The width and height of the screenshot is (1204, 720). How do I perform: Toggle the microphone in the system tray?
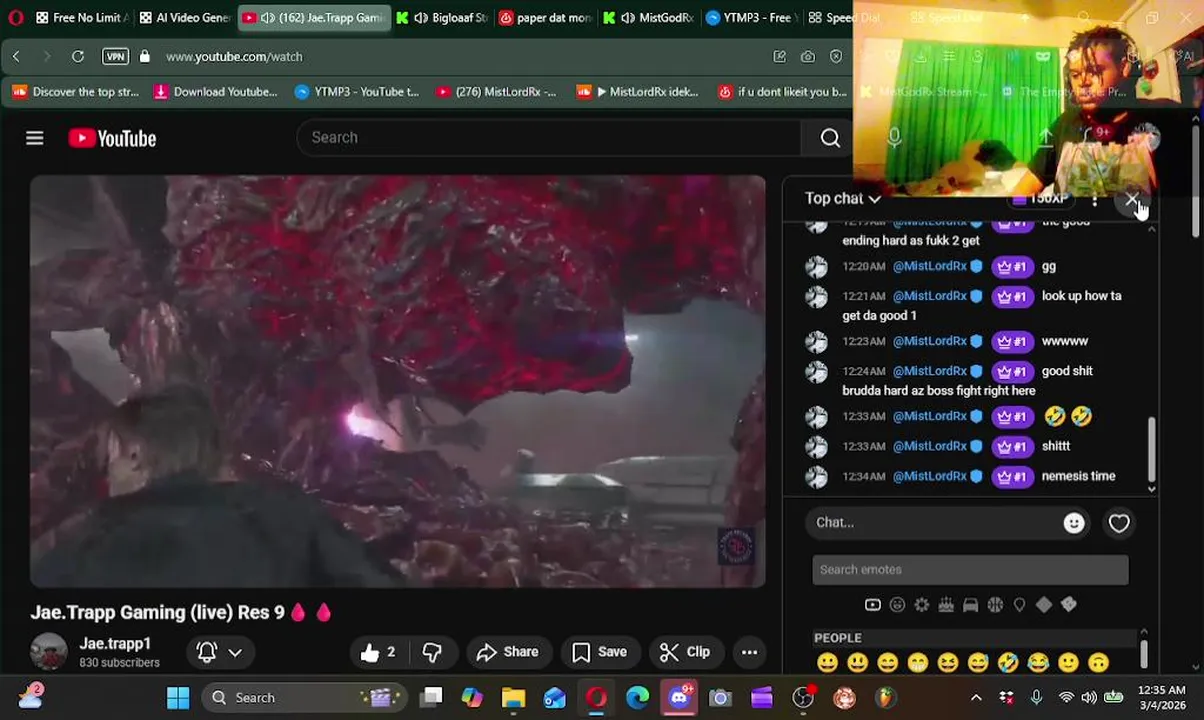(x=1036, y=697)
